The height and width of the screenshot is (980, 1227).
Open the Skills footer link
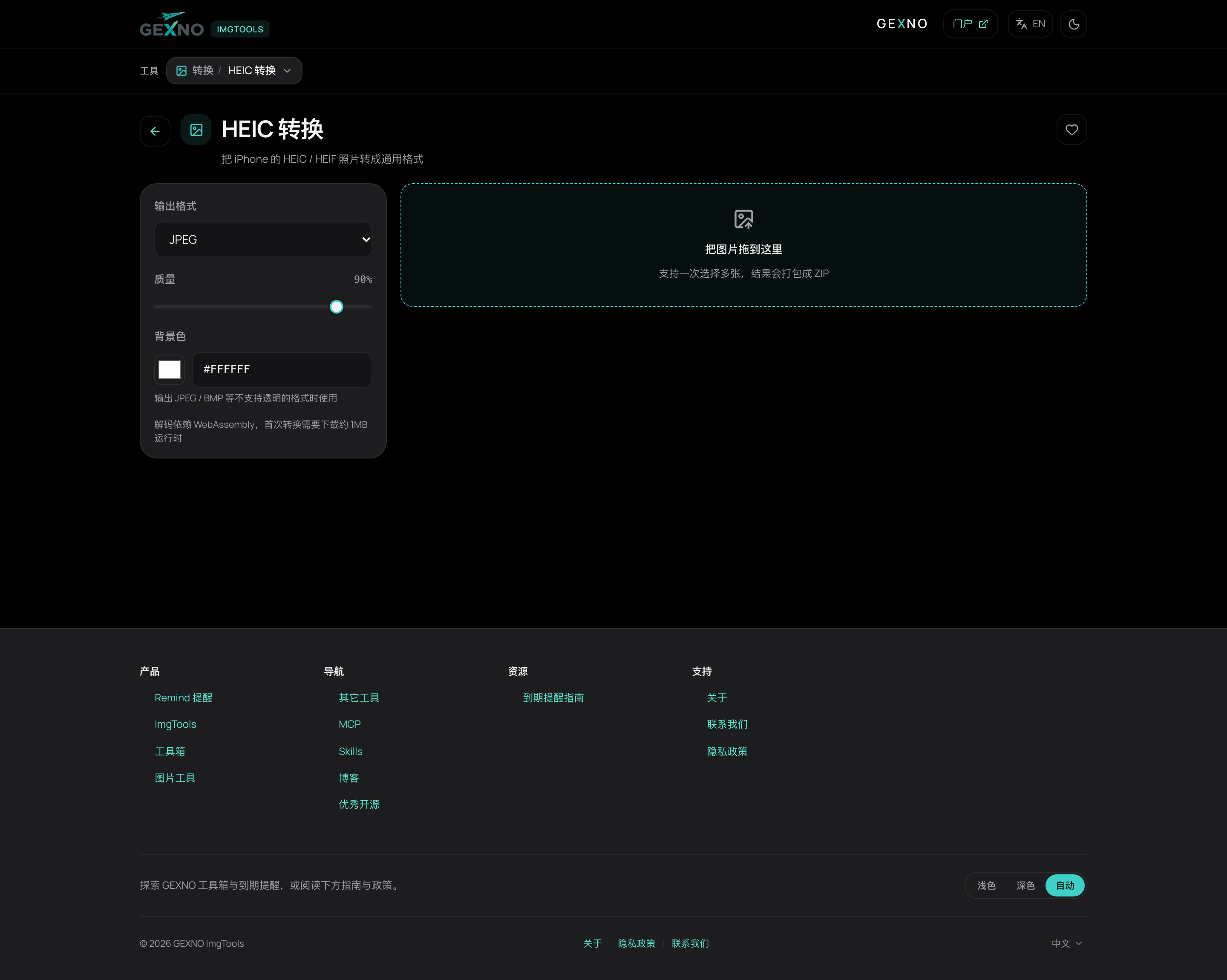click(351, 751)
